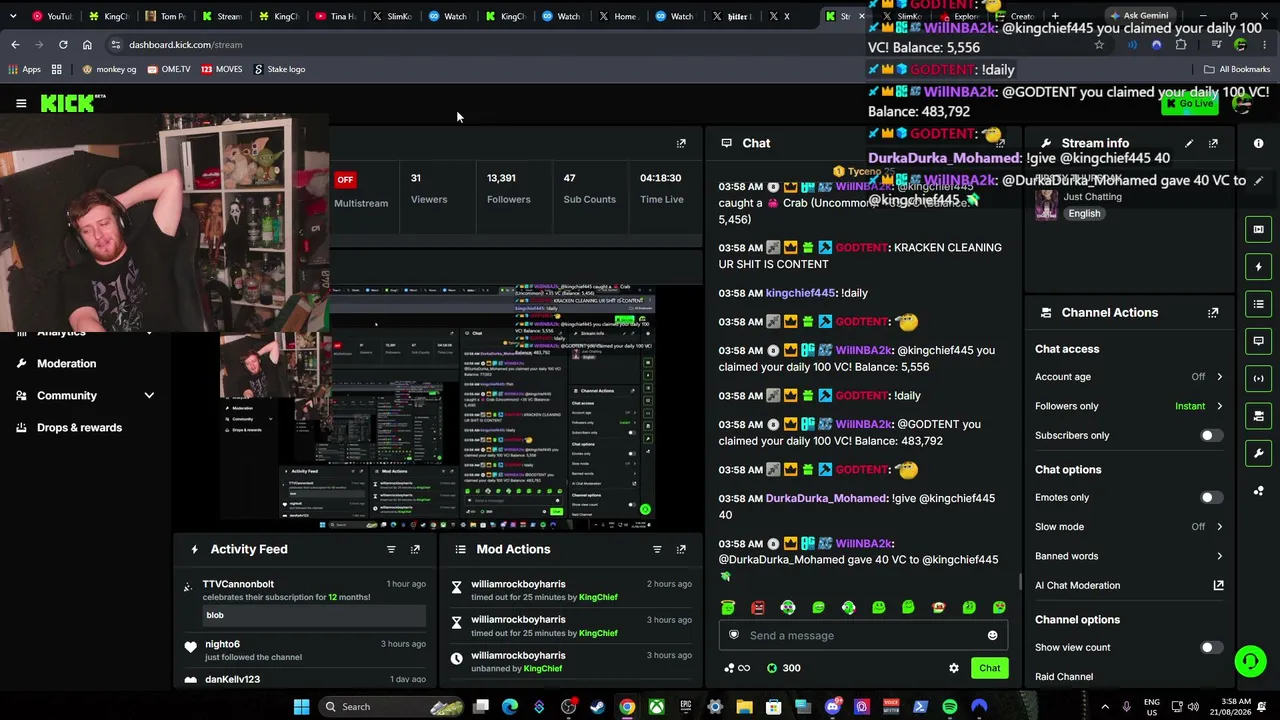Image resolution: width=1280 pixels, height=720 pixels.
Task: Open the wrench settings sidebar panel
Action: tap(1258, 453)
